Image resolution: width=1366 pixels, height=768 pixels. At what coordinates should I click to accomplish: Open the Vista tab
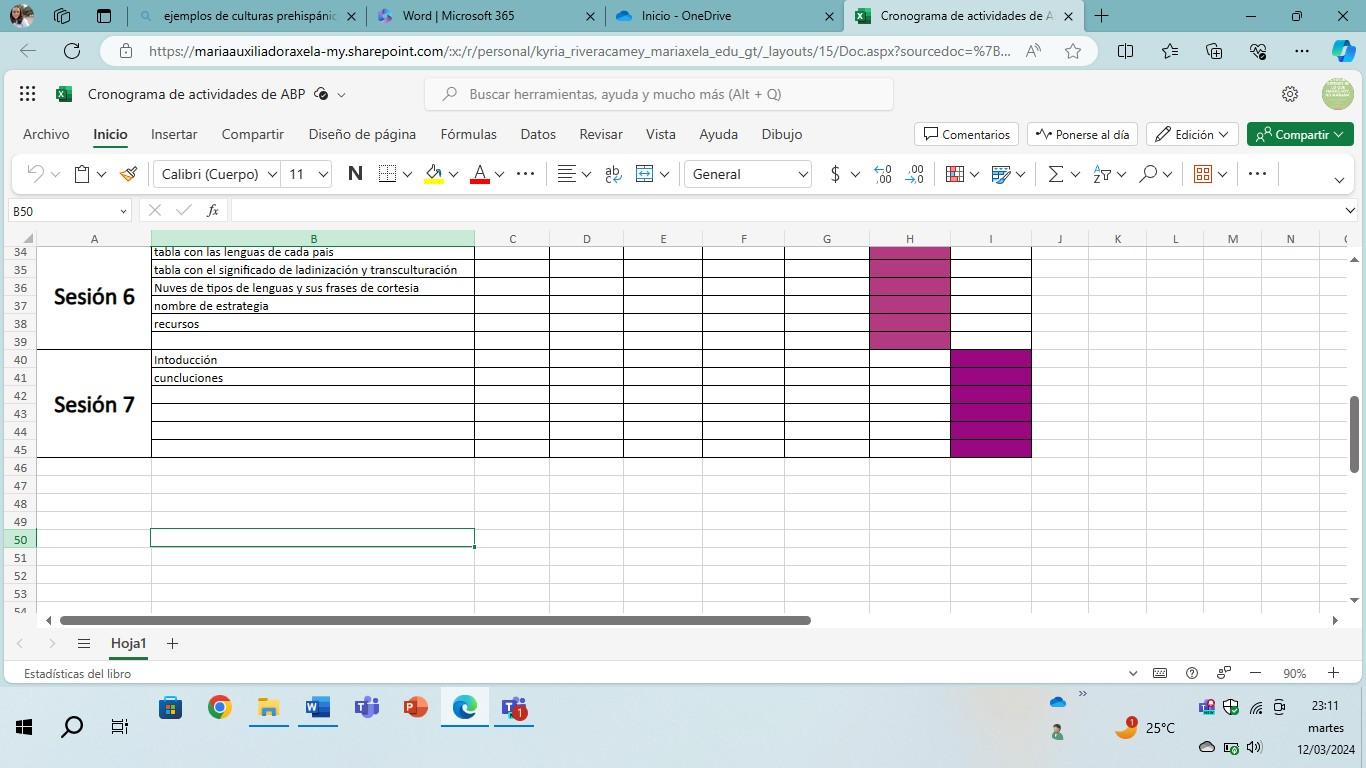coord(661,134)
